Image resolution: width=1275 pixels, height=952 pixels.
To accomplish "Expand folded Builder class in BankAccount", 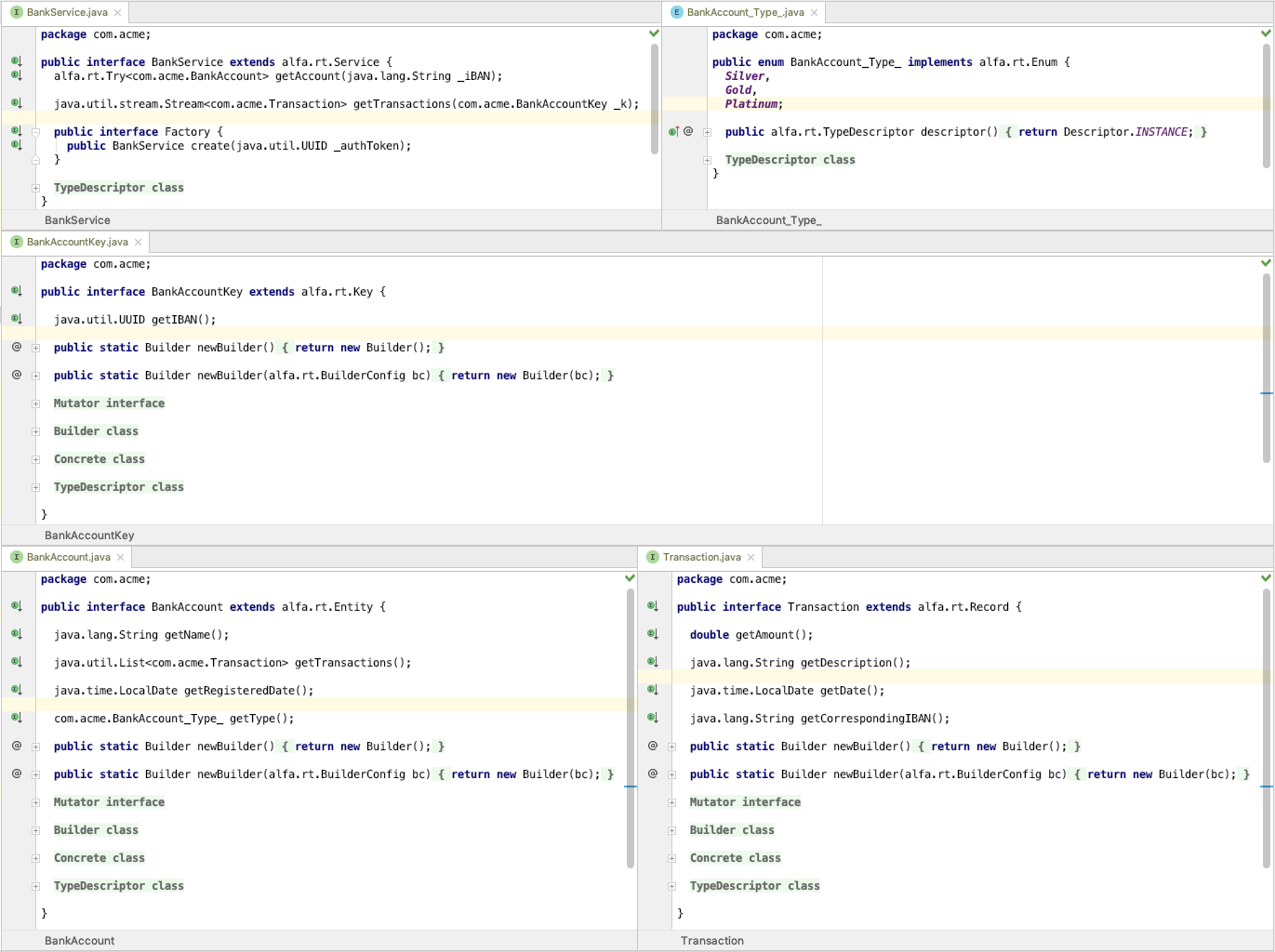I will pyautogui.click(x=35, y=830).
